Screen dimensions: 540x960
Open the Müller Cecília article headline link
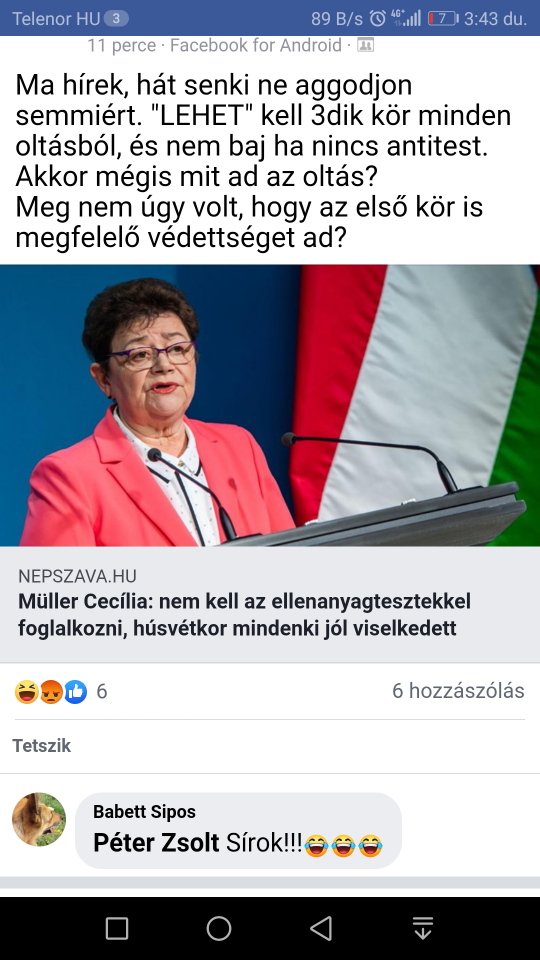pyautogui.click(x=244, y=615)
